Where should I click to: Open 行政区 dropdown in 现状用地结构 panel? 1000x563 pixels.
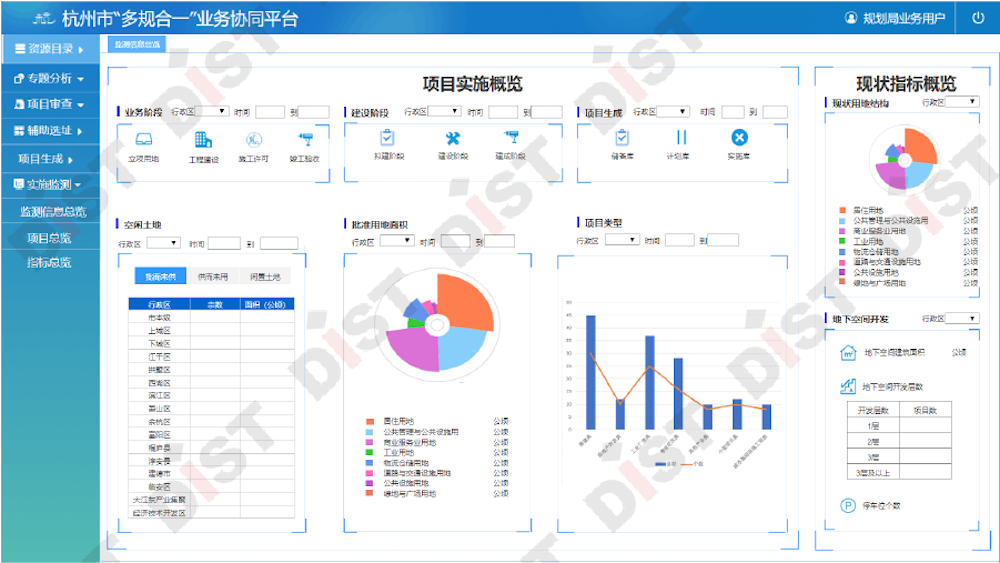pyautogui.click(x=962, y=102)
